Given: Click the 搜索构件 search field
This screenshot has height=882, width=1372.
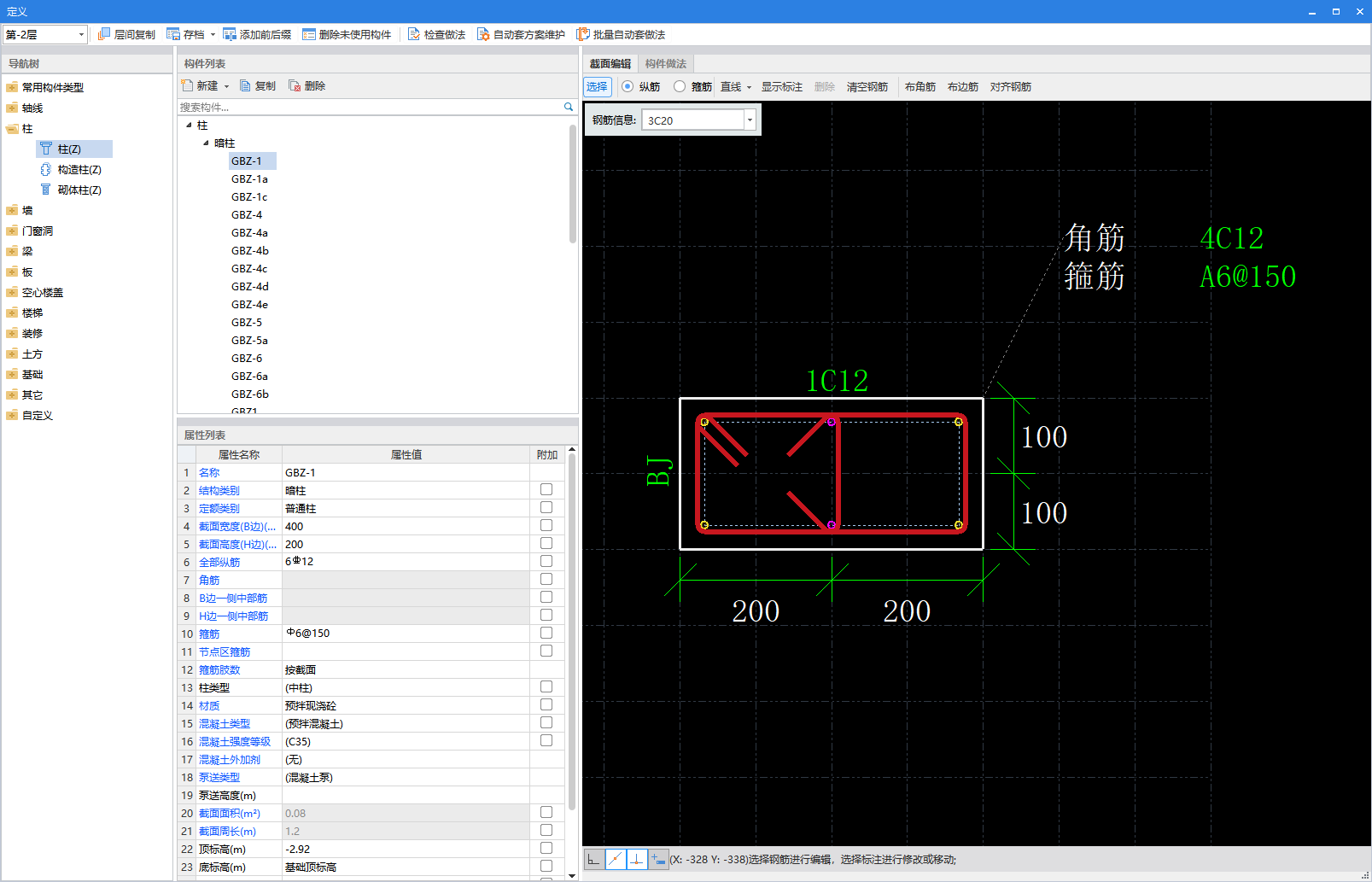Looking at the screenshot, I should [x=370, y=107].
